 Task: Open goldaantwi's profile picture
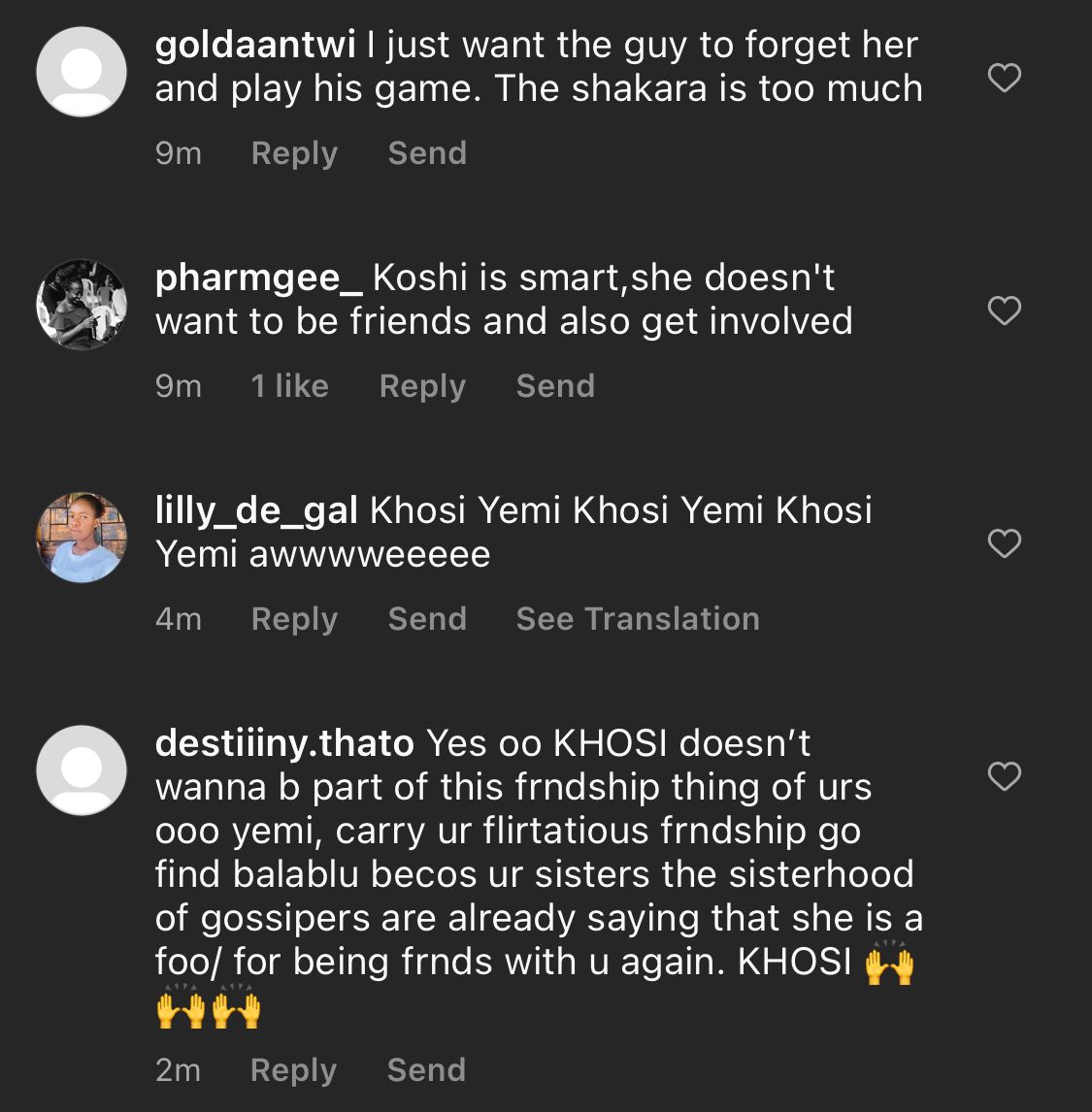pos(82,72)
